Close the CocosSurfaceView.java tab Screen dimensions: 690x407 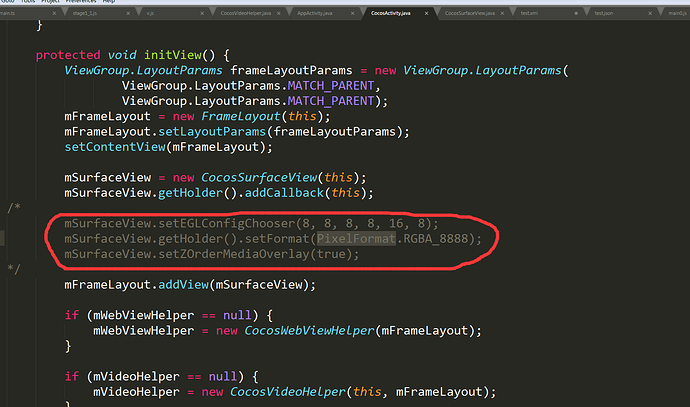[502, 14]
